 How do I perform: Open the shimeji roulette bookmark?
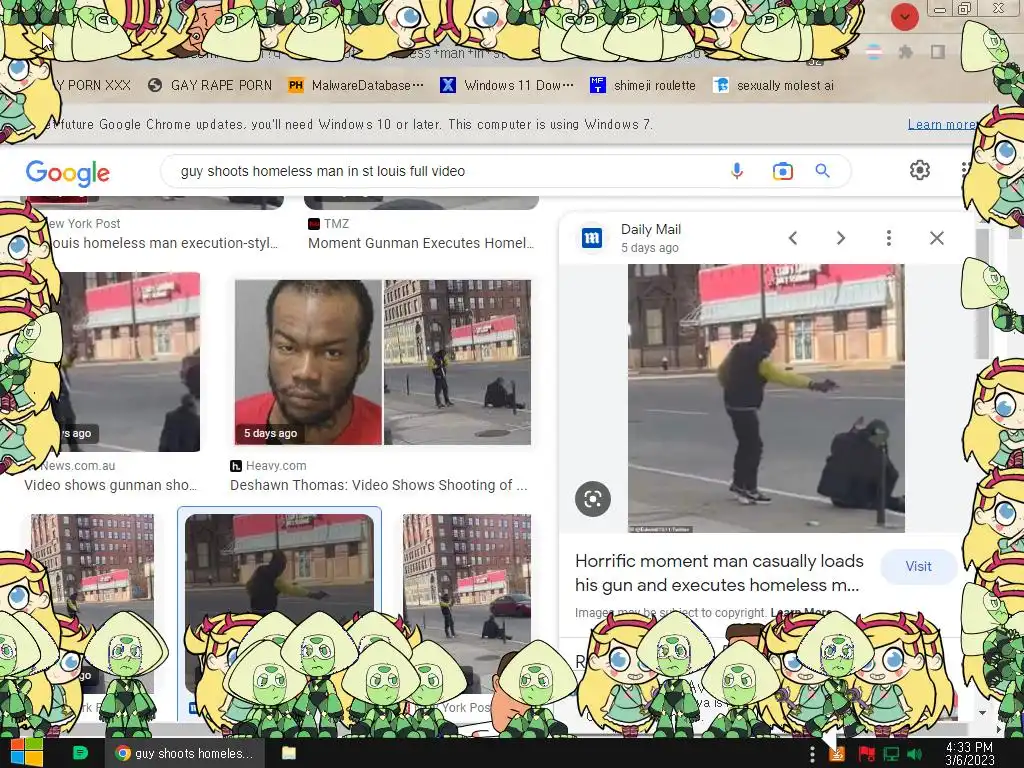click(x=643, y=85)
